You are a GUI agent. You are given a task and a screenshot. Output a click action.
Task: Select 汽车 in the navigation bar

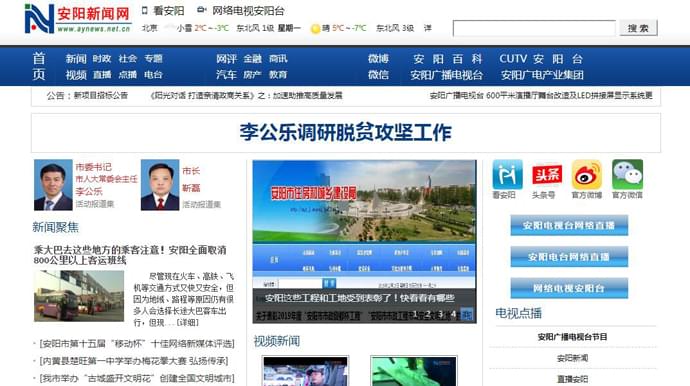[x=227, y=75]
